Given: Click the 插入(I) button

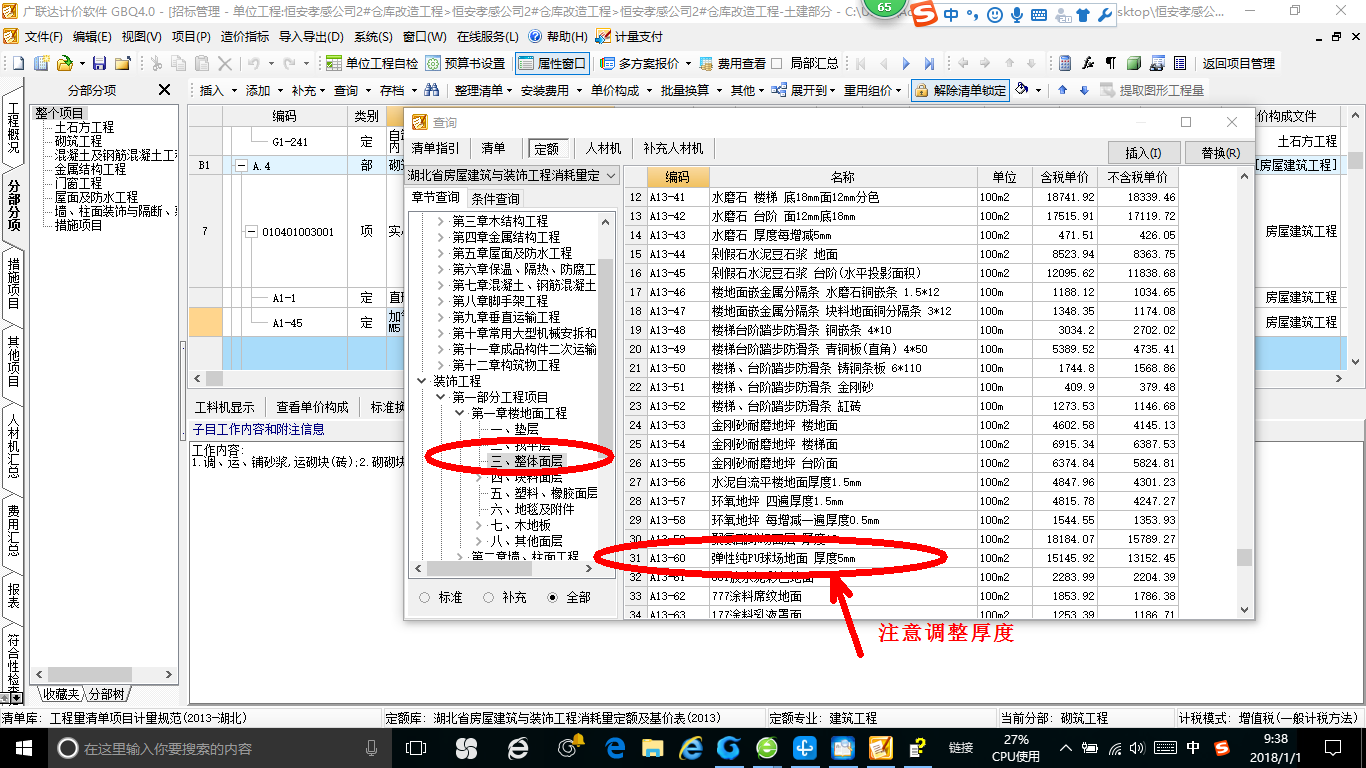Looking at the screenshot, I should [1144, 153].
